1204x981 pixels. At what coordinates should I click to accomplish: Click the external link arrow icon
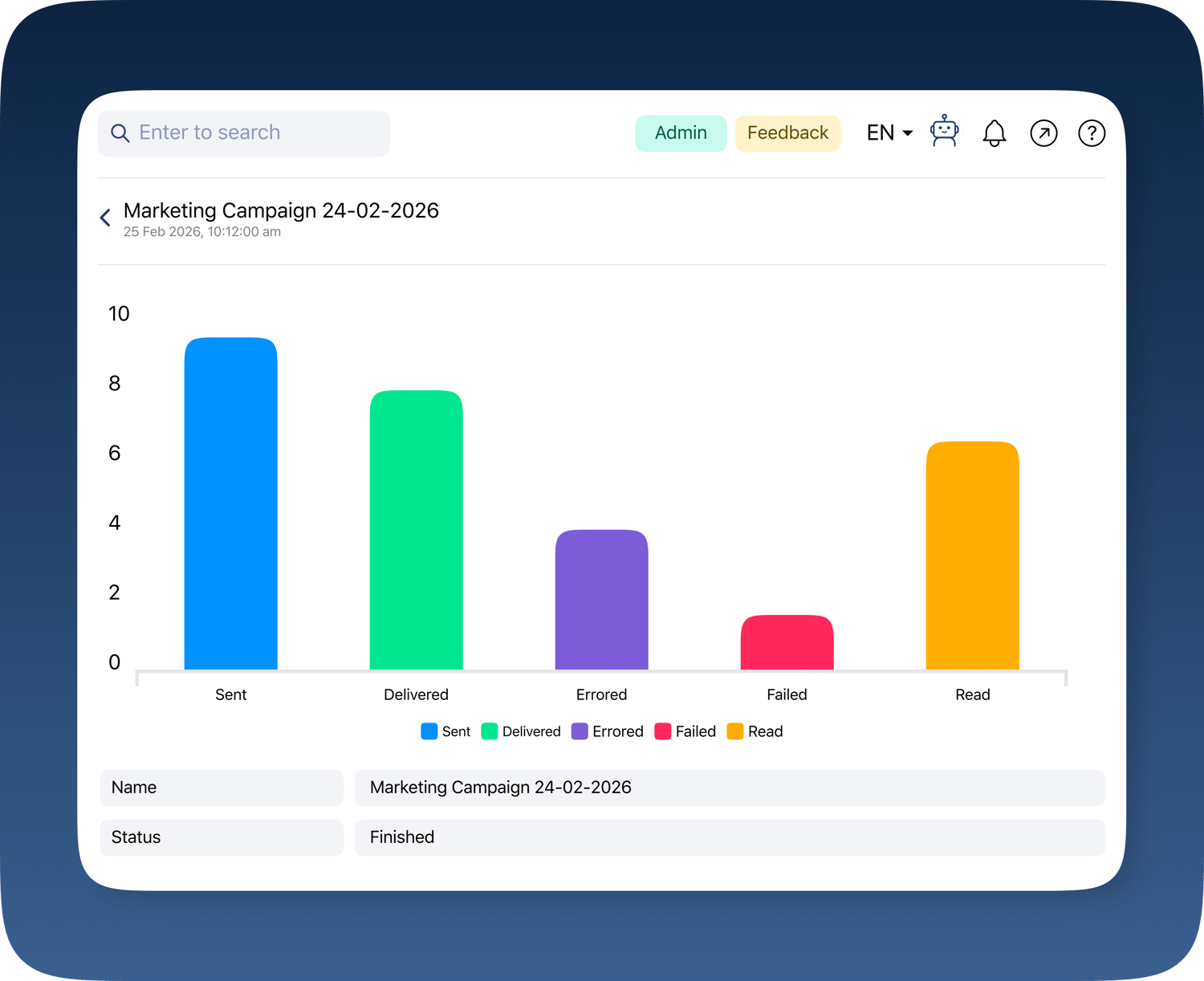[x=1043, y=133]
